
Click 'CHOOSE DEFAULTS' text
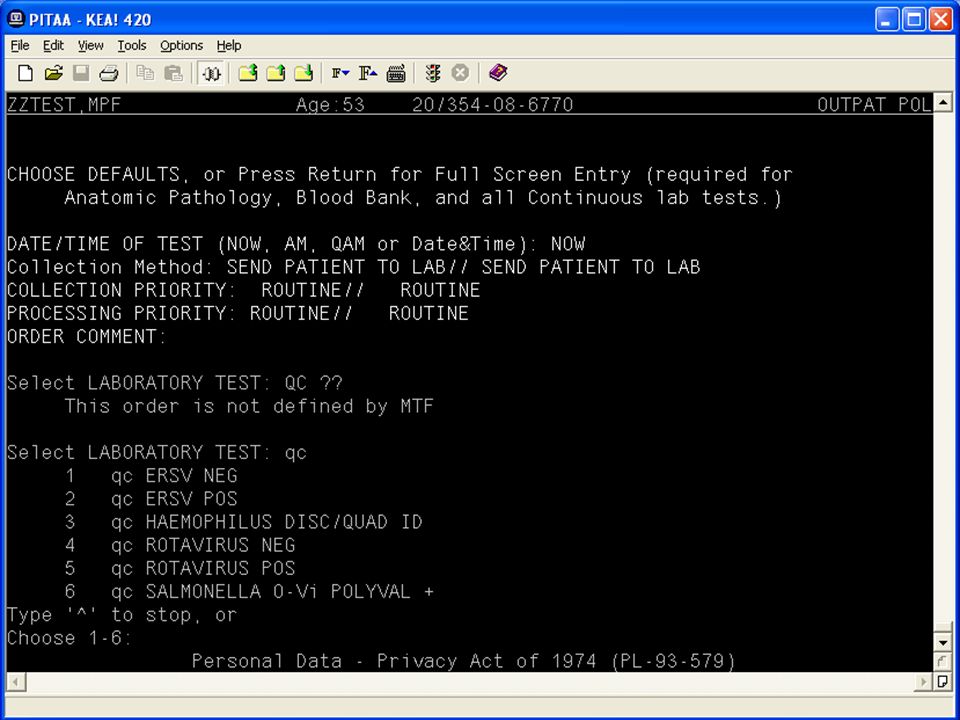click(x=94, y=174)
